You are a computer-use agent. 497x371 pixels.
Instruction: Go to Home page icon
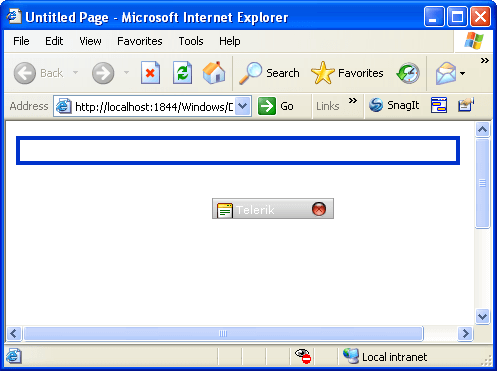coord(214,73)
